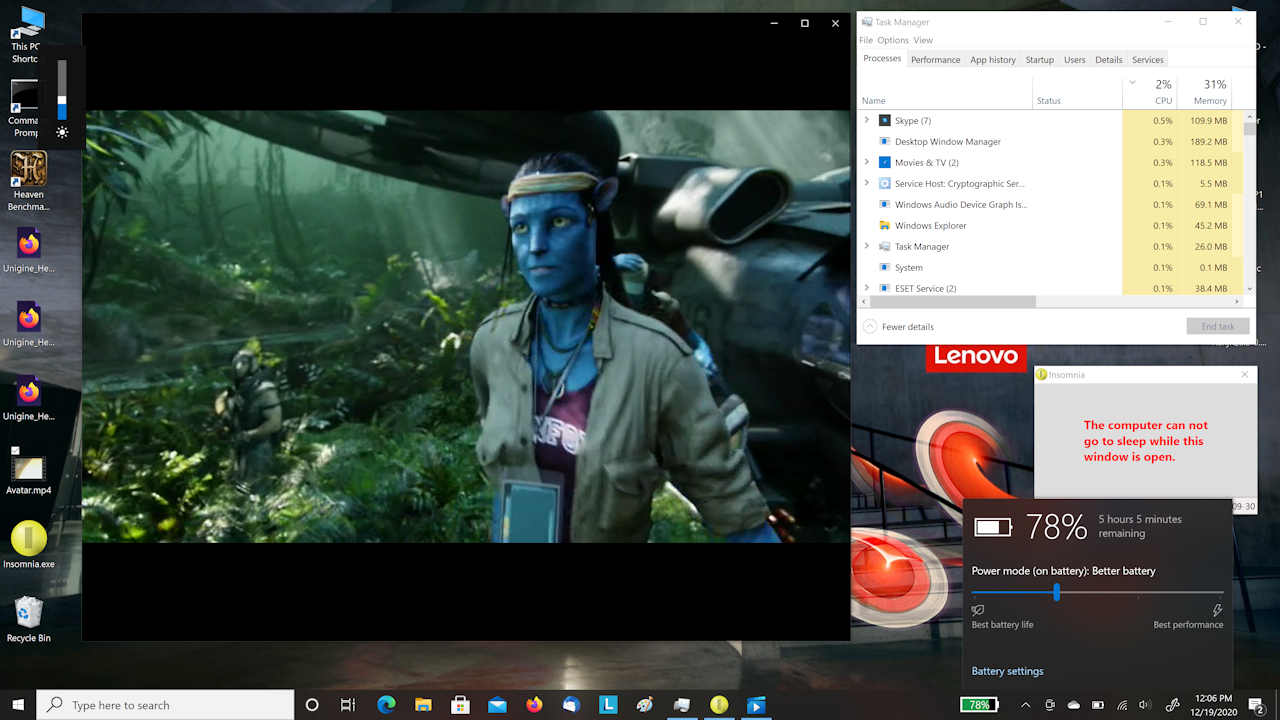Viewport: 1280px width, 720px height.
Task: Click in the Type here to search box
Action: click(166, 705)
